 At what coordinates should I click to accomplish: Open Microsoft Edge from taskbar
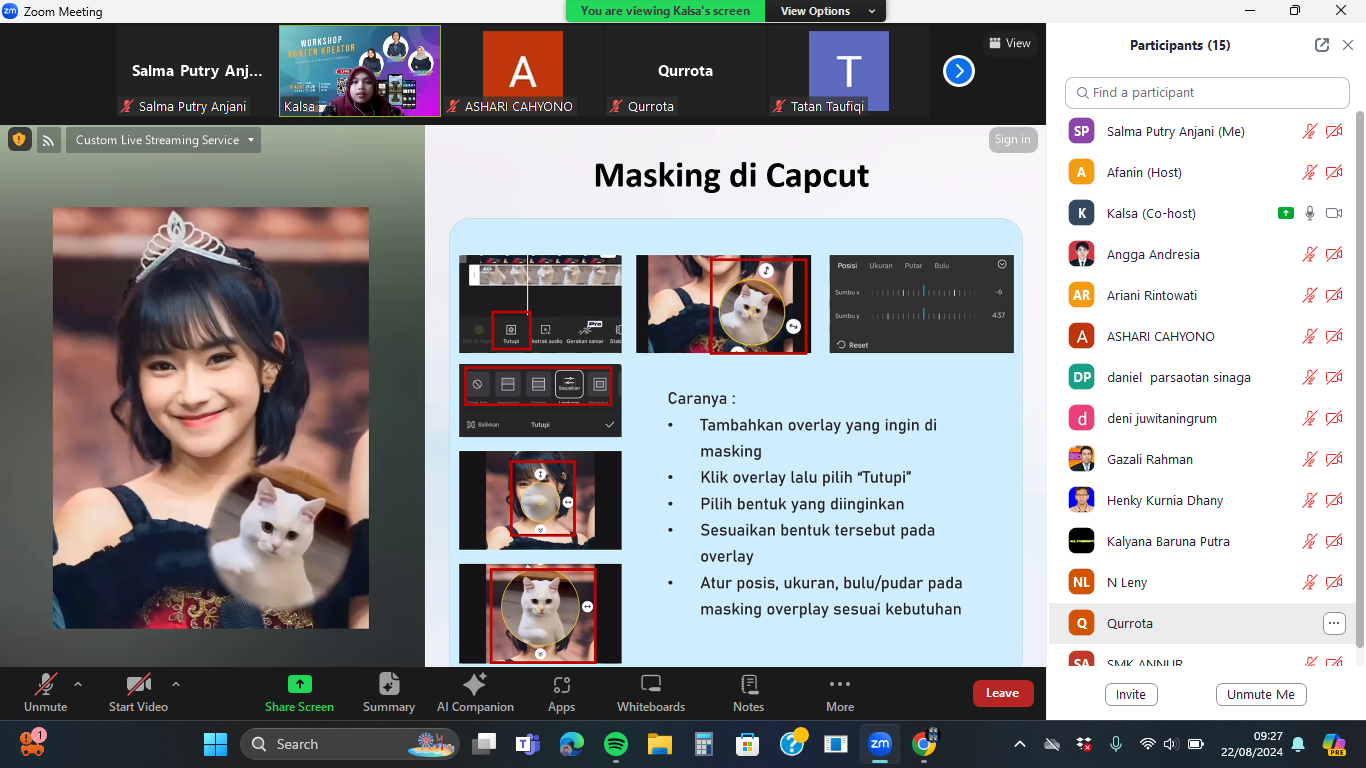click(571, 744)
